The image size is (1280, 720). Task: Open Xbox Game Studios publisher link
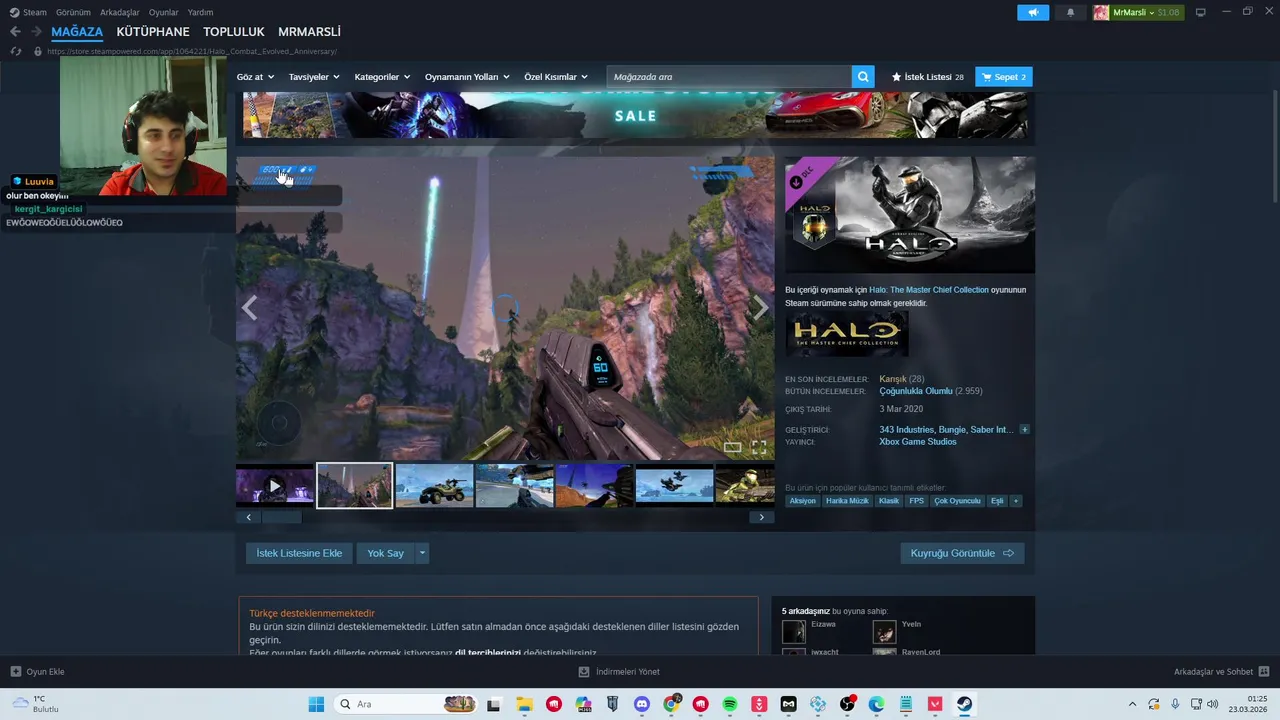pos(918,442)
